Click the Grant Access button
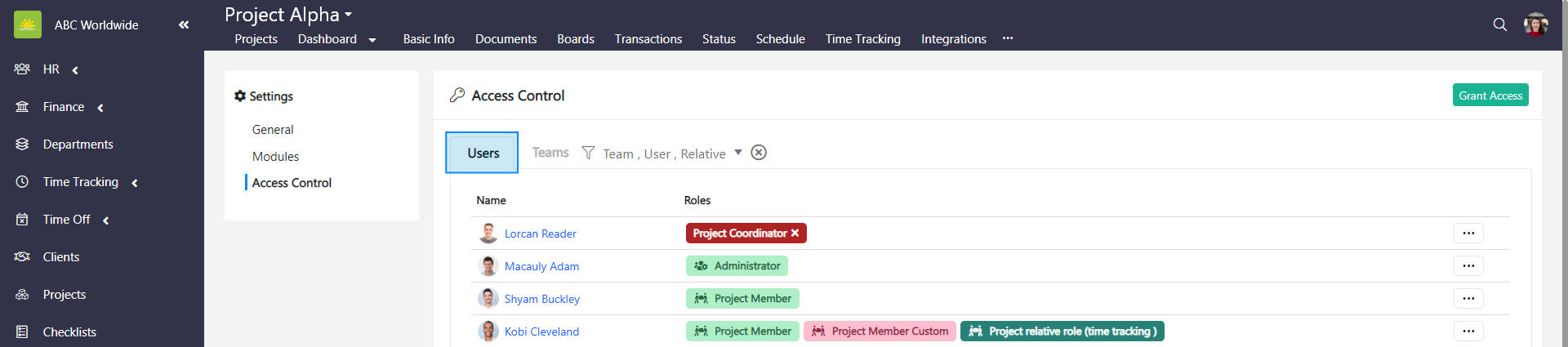 click(1490, 96)
